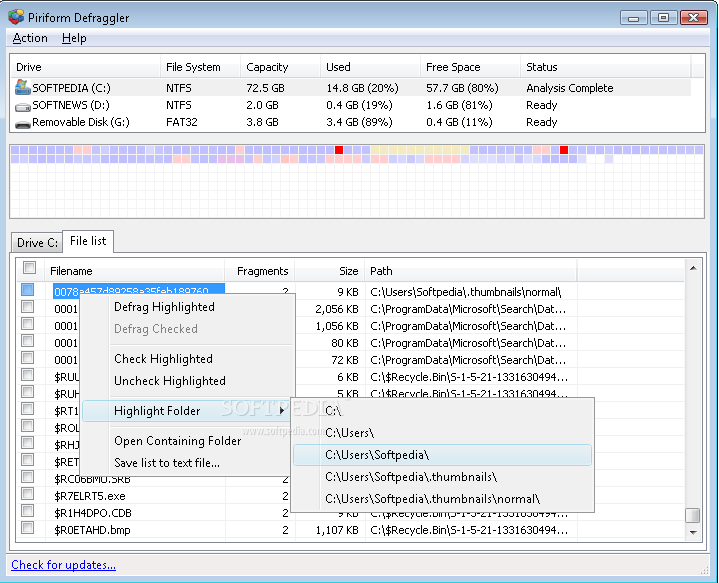Check the box for the 1,056 KB file row
This screenshot has width=719, height=583.
(x=28, y=323)
